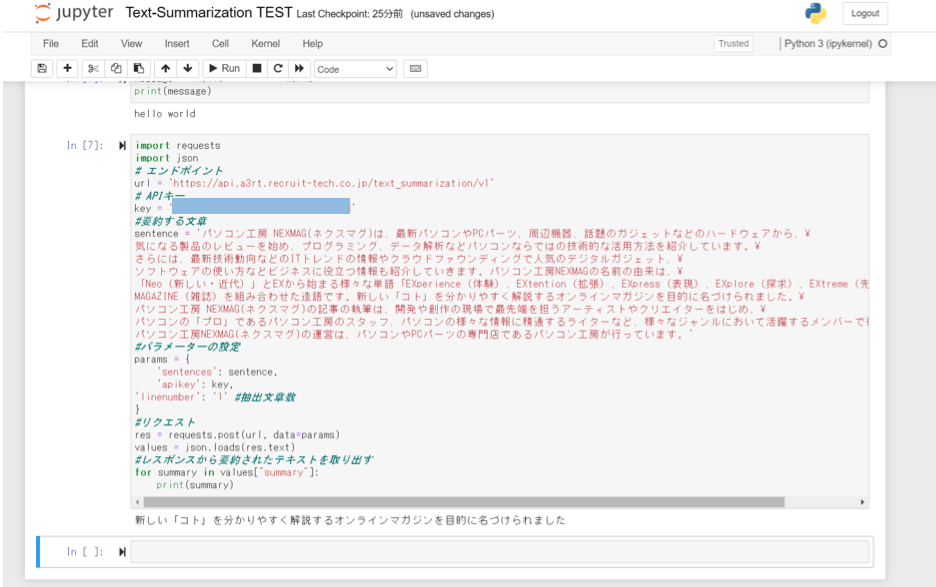Interrupt the kernel with the stop icon

257,69
